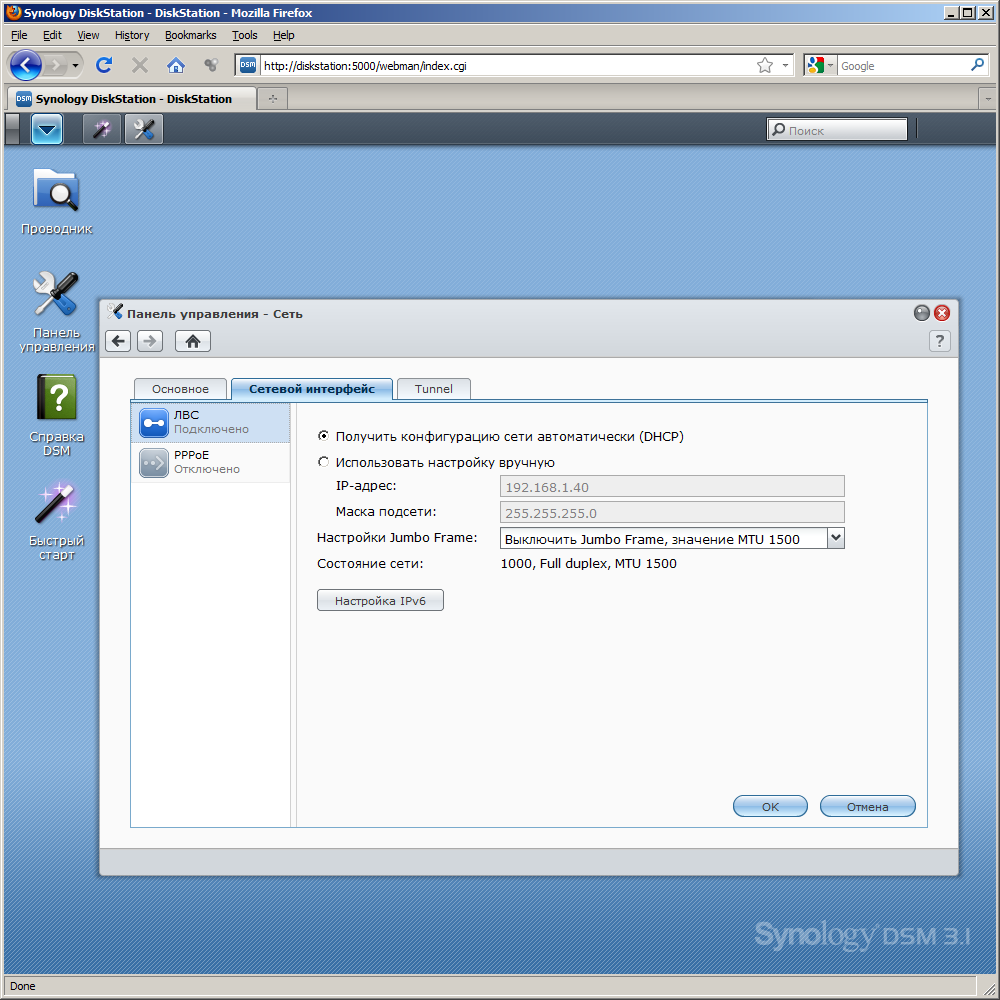Bookmark this page with star icon
The width and height of the screenshot is (1000, 1000).
tap(765, 65)
